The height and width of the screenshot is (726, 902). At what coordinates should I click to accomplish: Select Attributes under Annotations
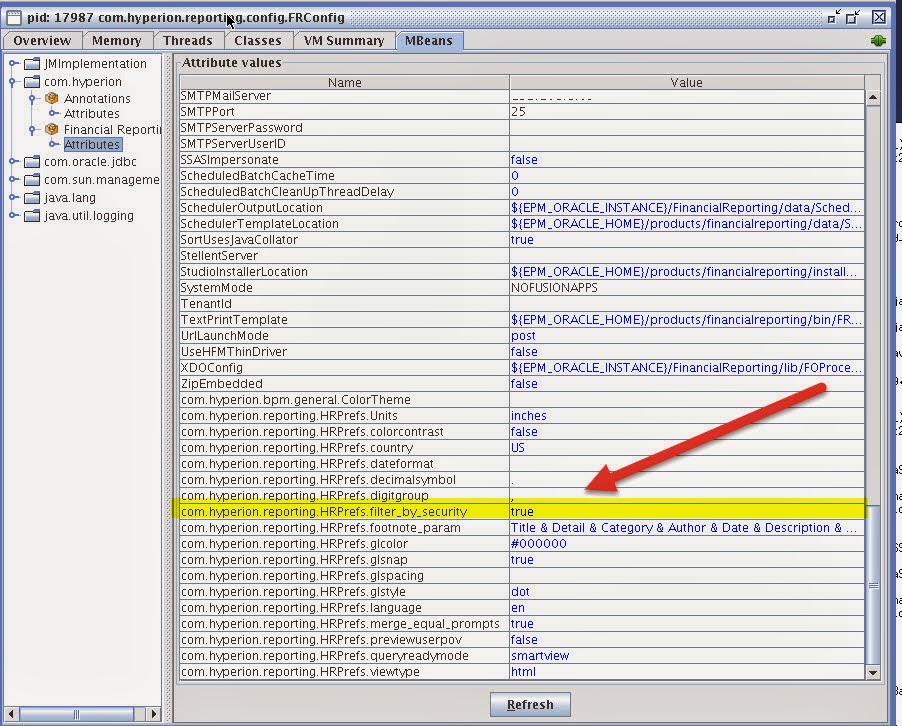pos(91,114)
